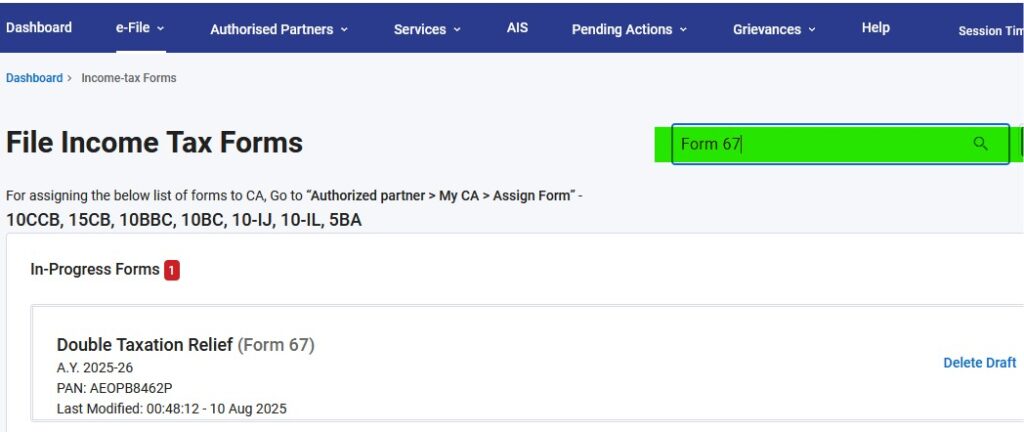Open the Help menu item
The image size is (1024, 432).
pos(875,28)
